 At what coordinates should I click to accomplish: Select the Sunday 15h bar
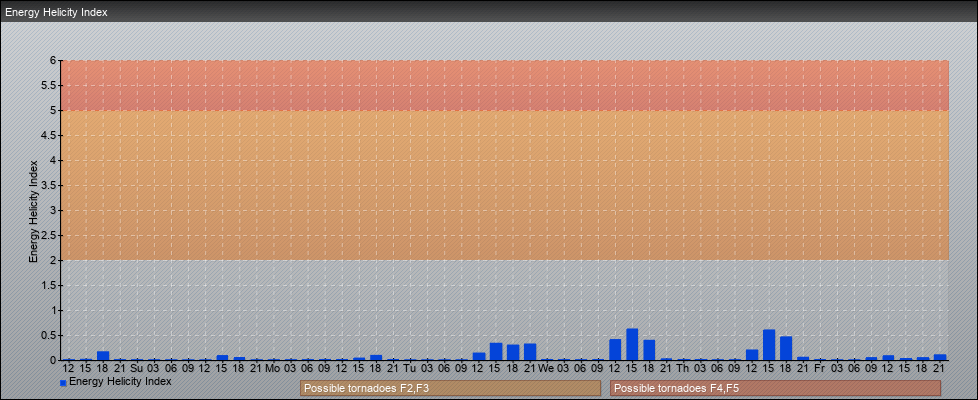click(223, 358)
